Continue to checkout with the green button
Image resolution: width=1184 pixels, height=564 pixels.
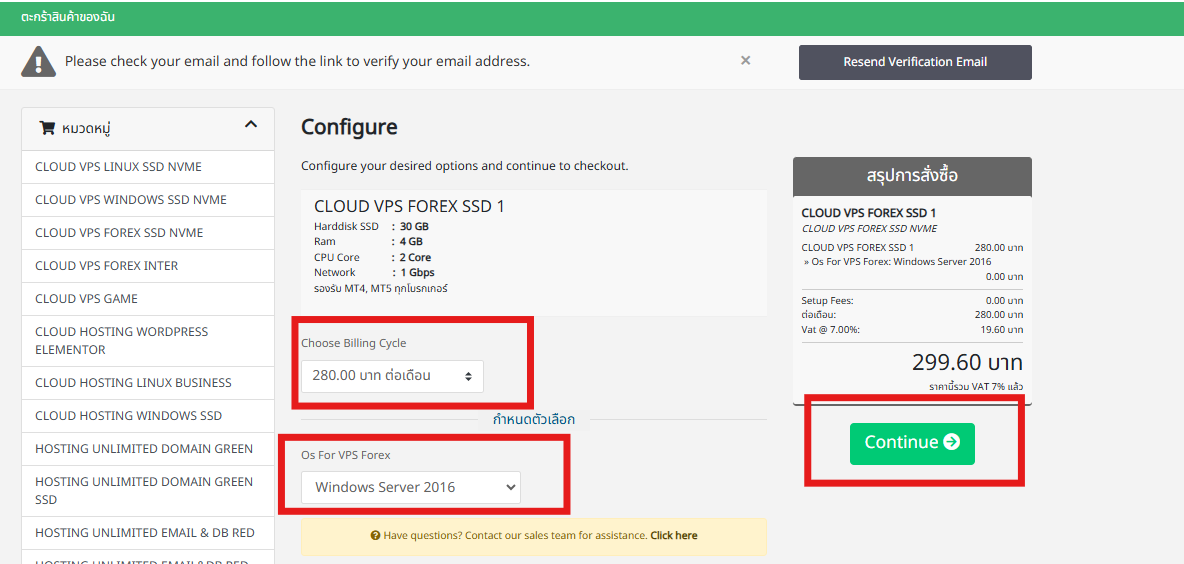click(x=911, y=443)
